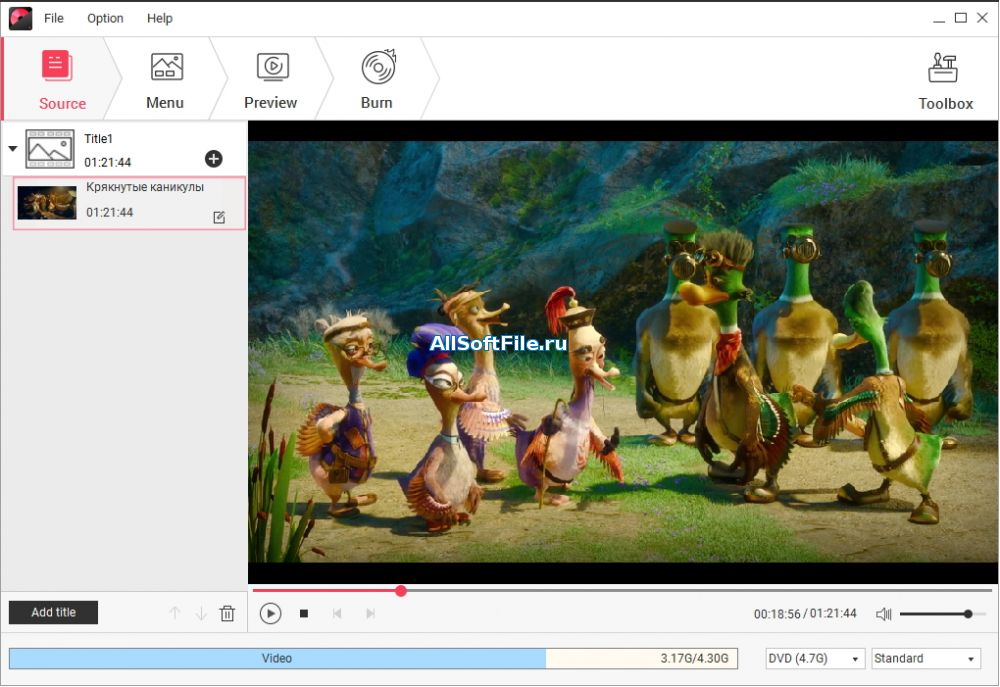The width and height of the screenshot is (1000, 687).
Task: Play the video preview
Action: tap(270, 614)
